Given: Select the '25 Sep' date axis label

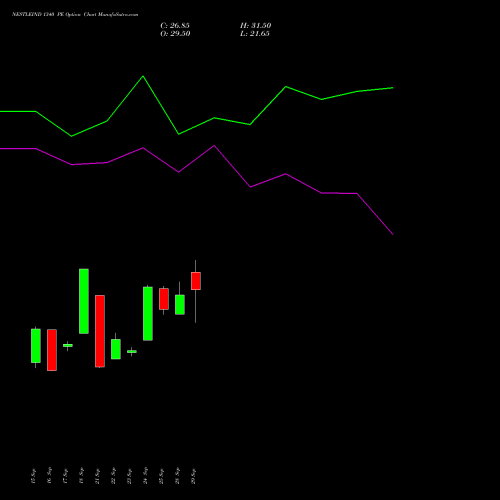Looking at the screenshot, I should 161,476.
